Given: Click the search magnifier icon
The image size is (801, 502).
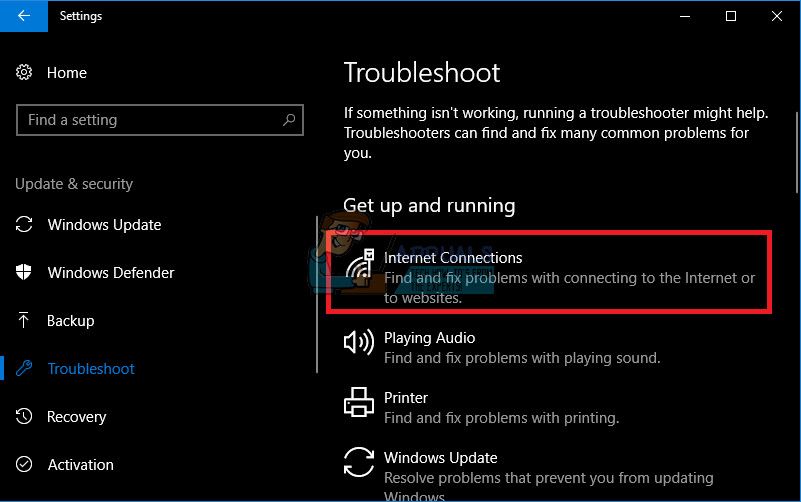Looking at the screenshot, I should 289,120.
